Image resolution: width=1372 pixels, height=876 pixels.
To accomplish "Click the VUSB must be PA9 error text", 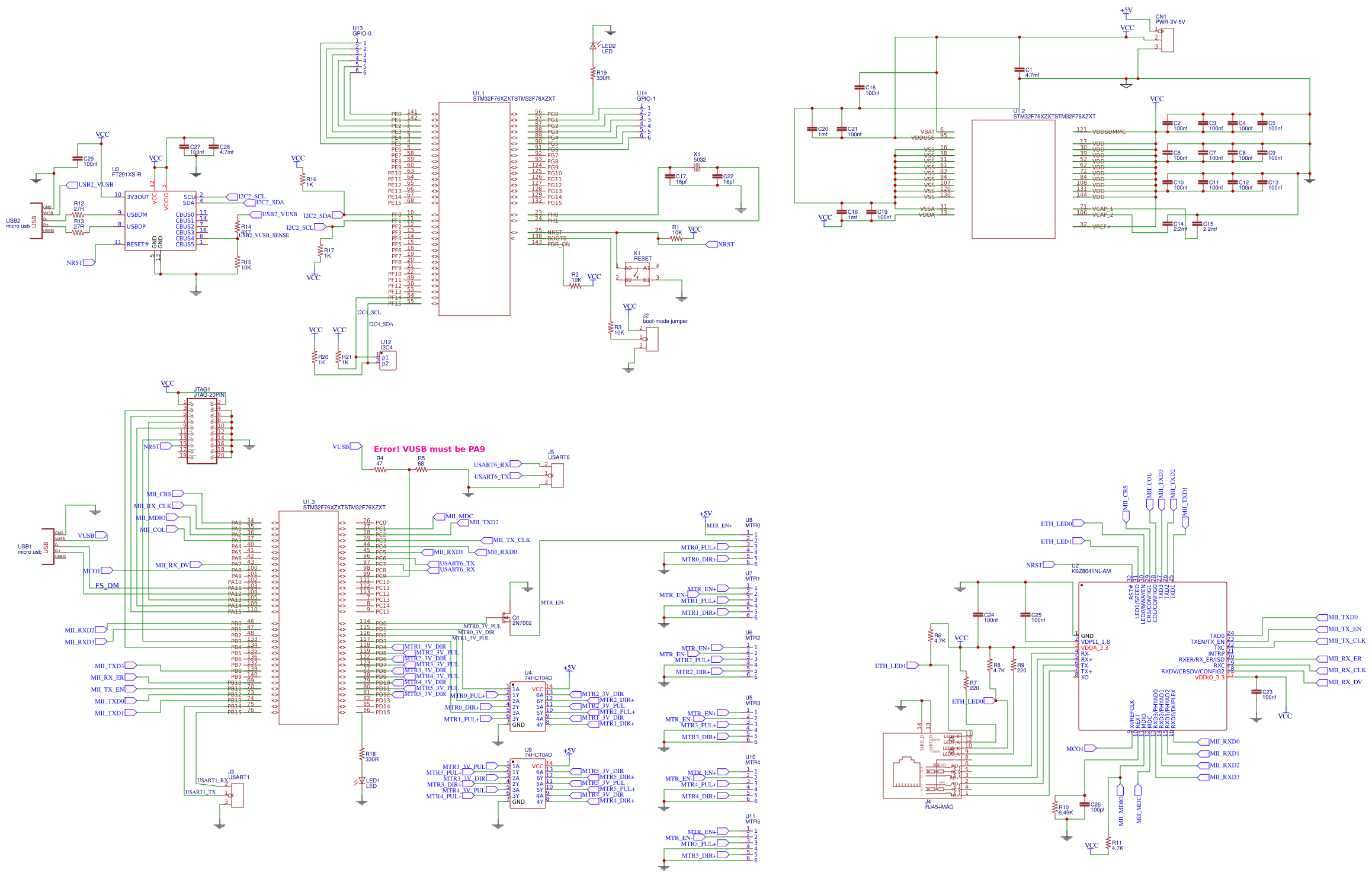I will point(428,449).
